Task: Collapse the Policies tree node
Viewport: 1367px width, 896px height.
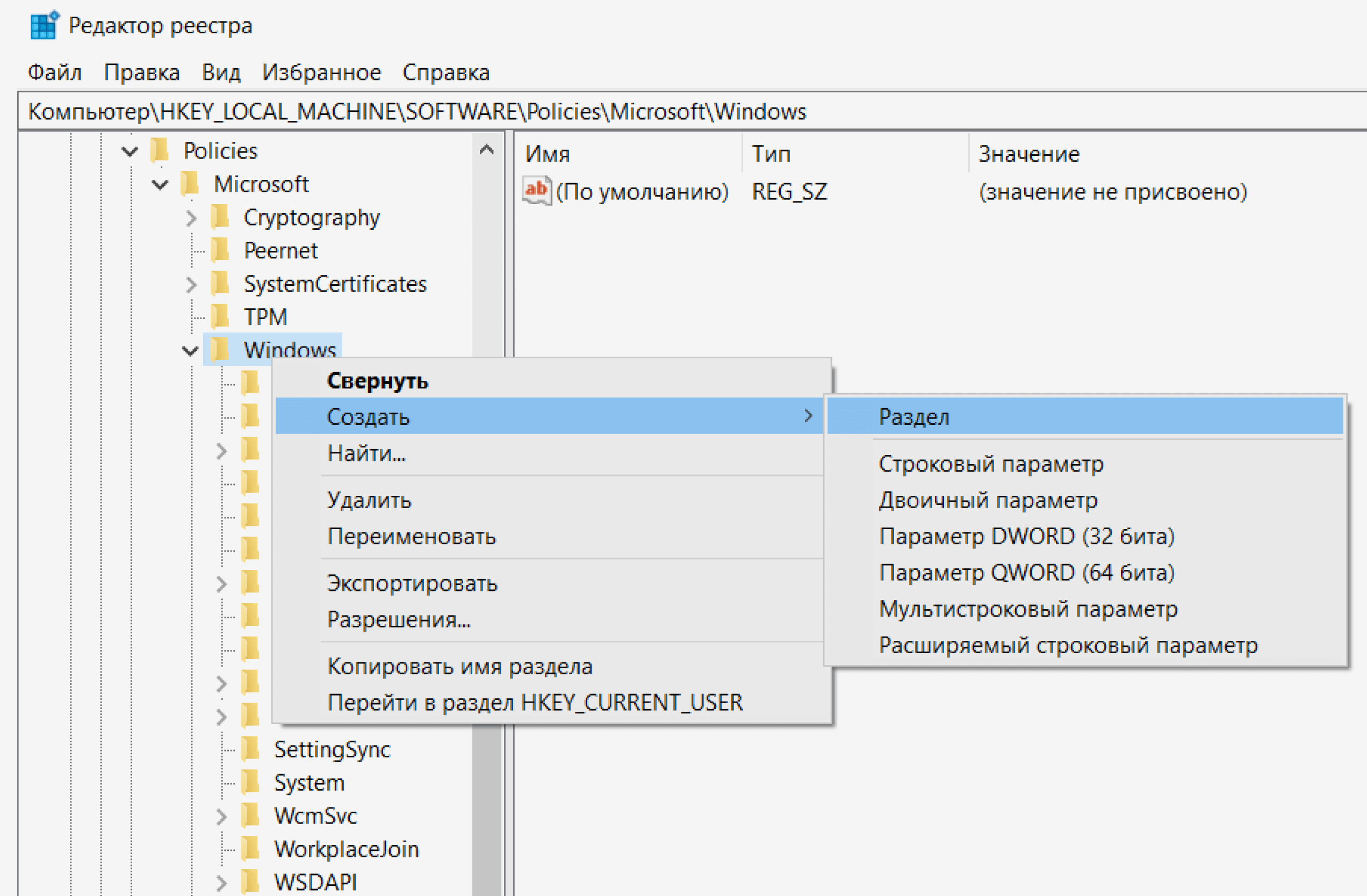Action: click(x=131, y=151)
